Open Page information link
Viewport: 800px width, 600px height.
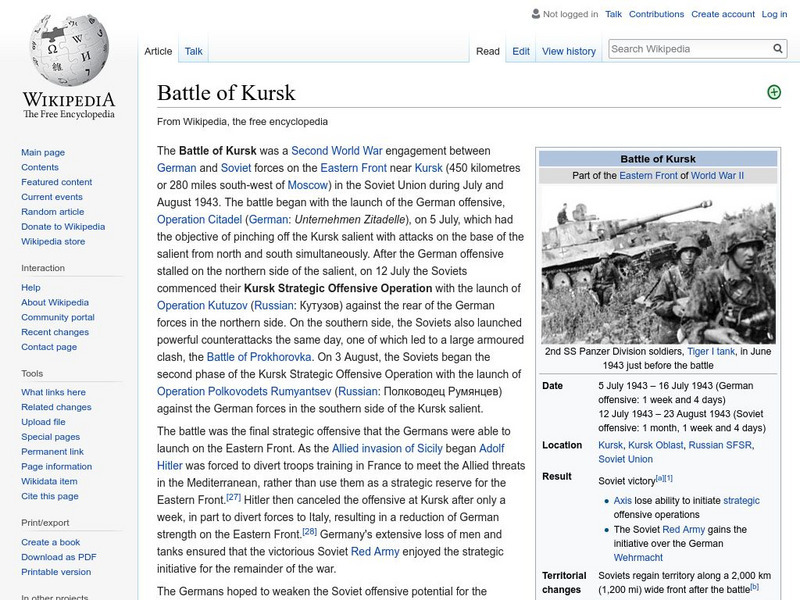57,466
